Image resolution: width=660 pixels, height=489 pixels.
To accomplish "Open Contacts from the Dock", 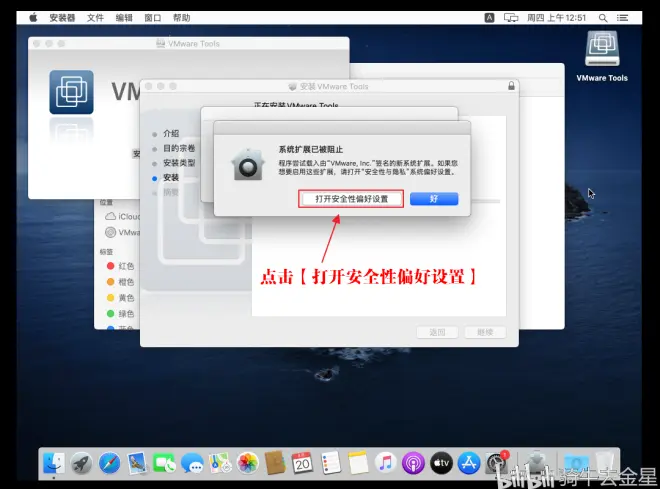I will tap(275, 463).
